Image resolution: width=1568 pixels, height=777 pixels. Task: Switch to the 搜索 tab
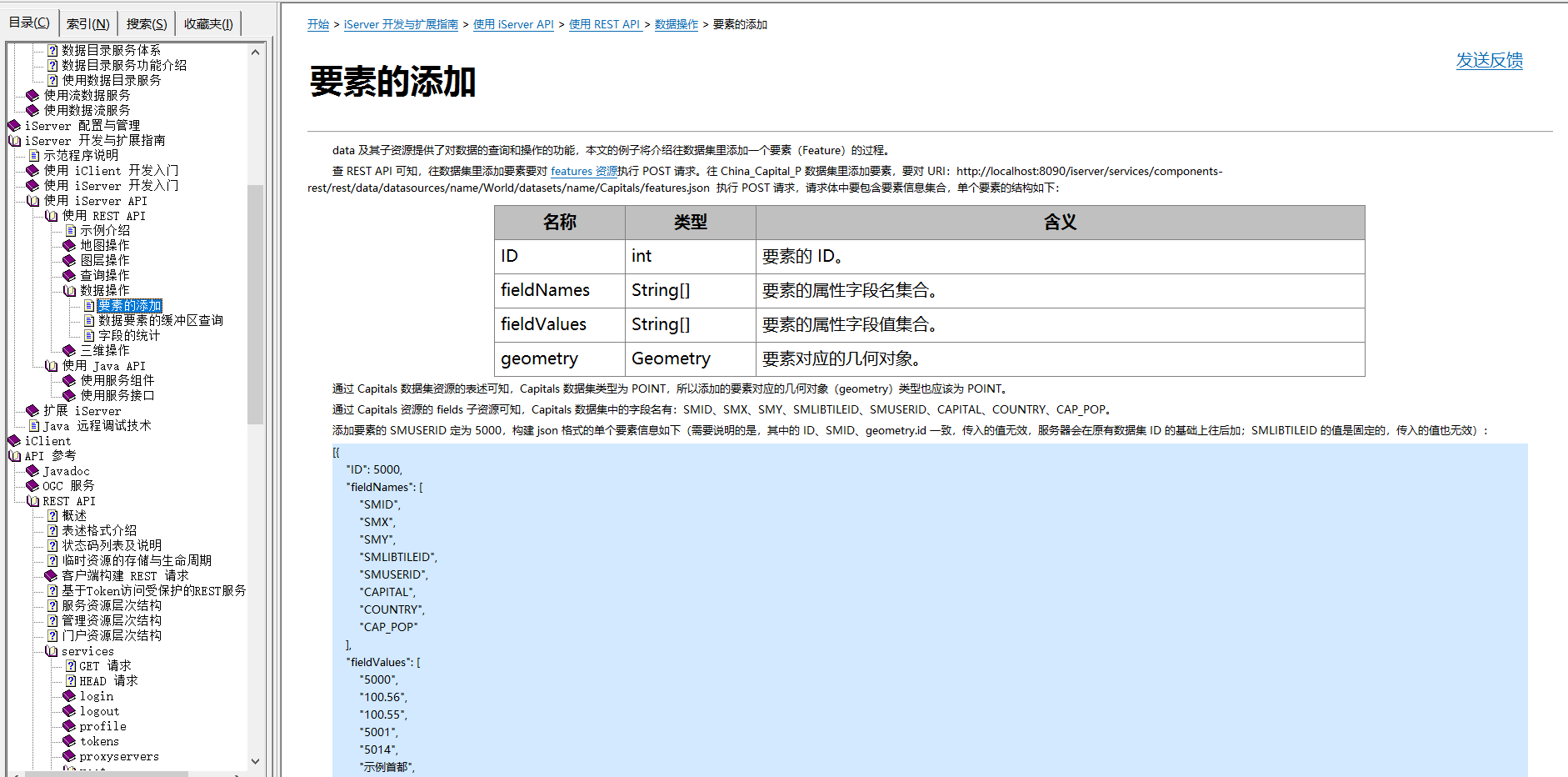click(x=147, y=24)
